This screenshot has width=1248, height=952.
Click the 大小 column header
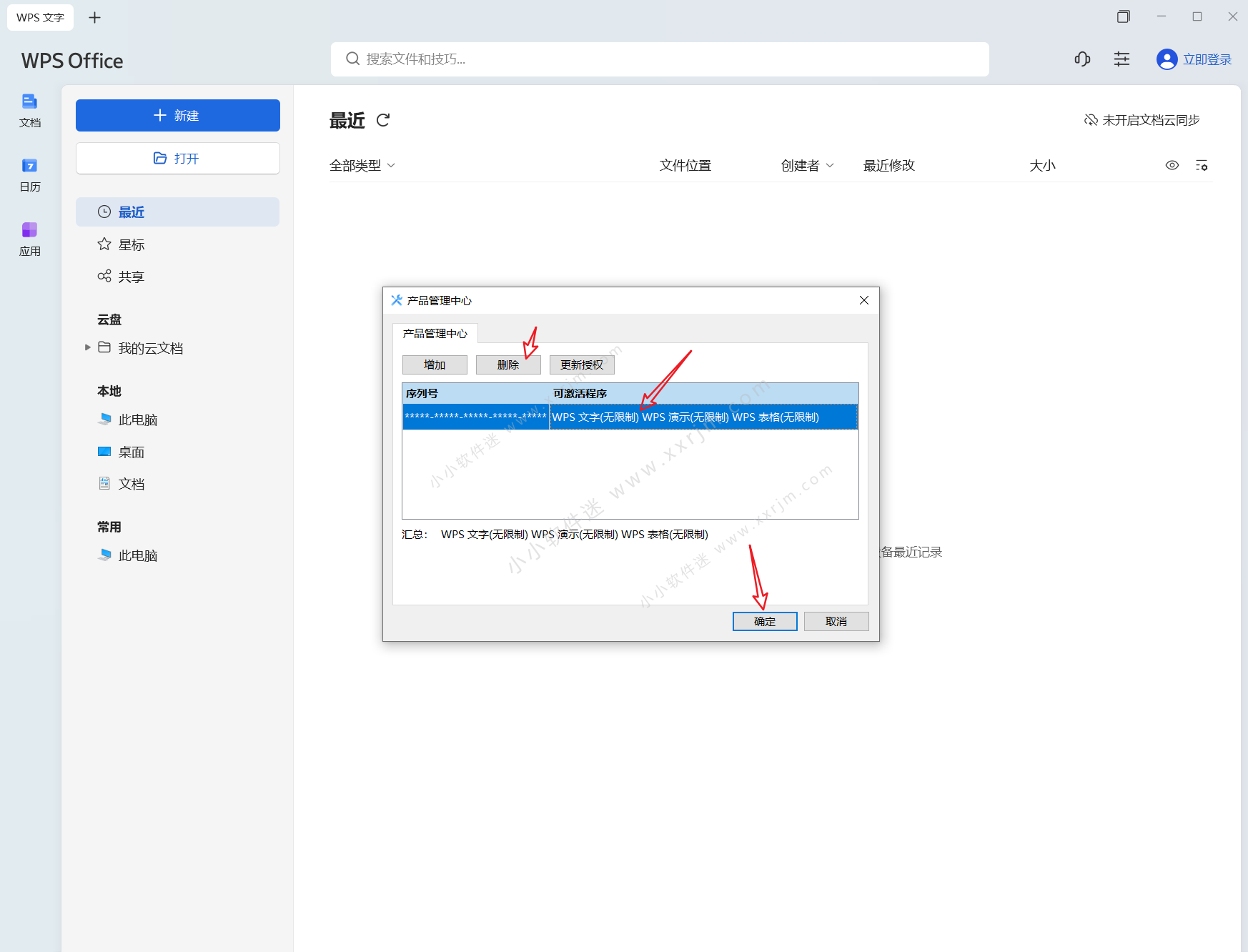[1043, 165]
